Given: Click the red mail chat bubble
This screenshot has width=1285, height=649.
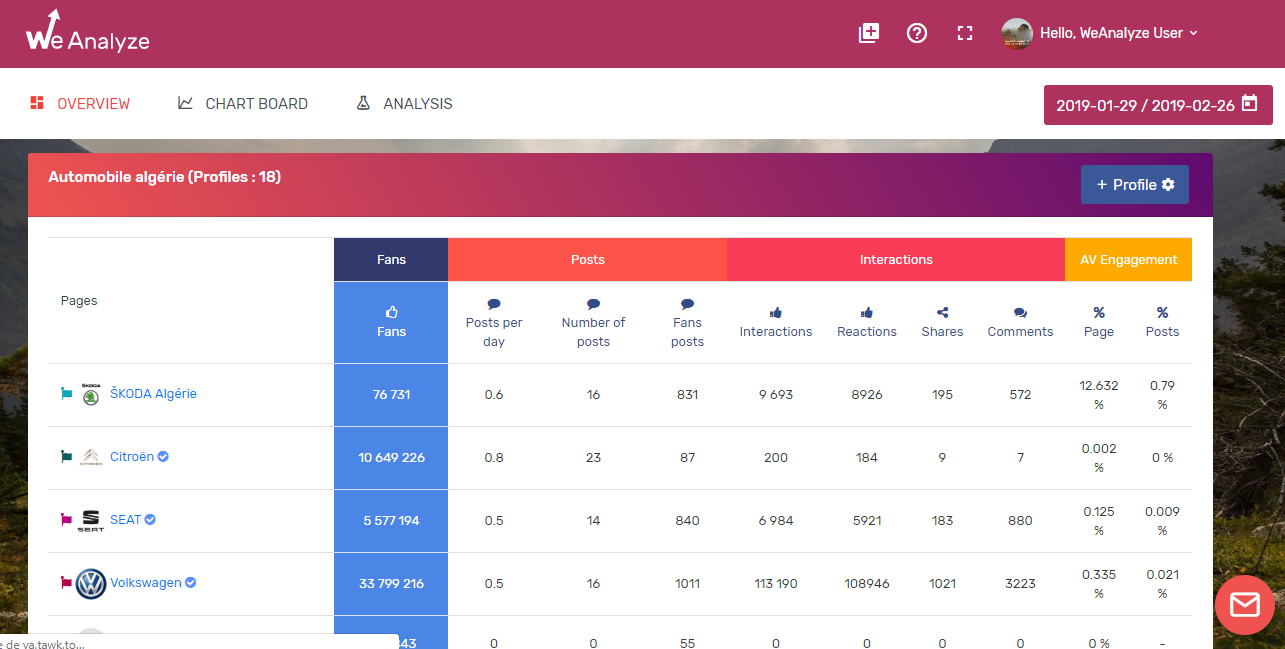Looking at the screenshot, I should click(1245, 605).
